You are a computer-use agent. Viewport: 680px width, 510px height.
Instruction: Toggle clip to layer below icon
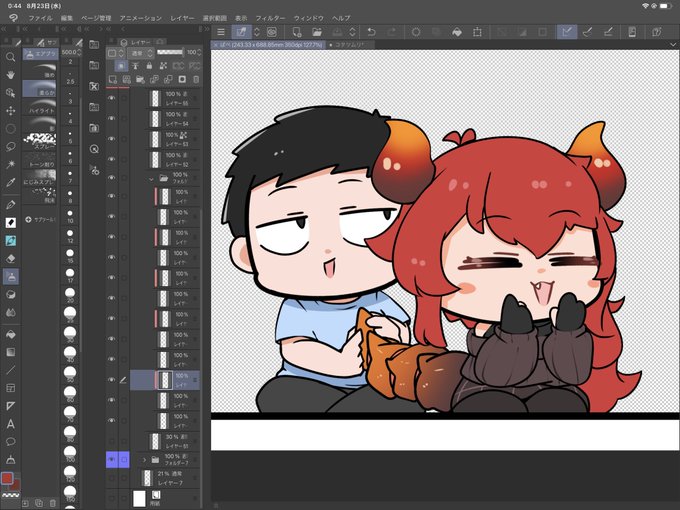point(121,66)
